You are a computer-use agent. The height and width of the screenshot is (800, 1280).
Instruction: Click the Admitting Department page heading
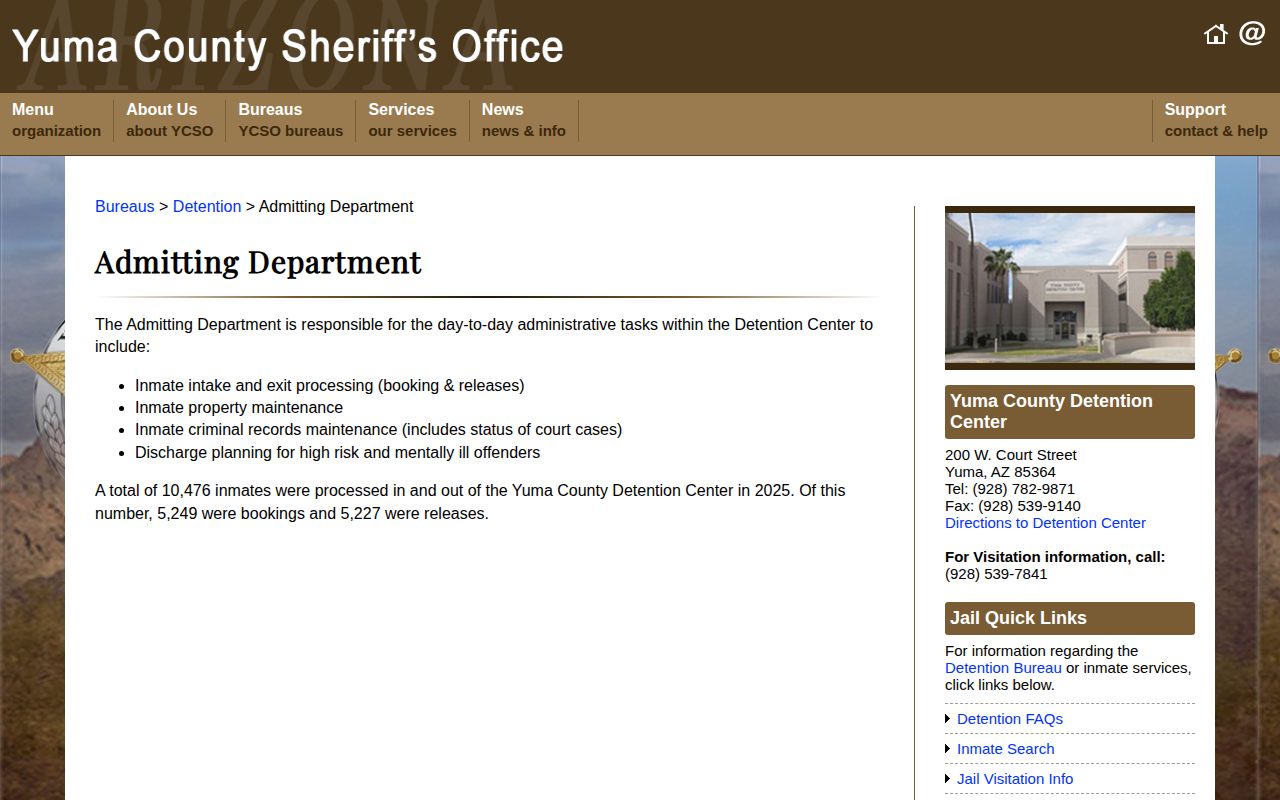point(258,262)
